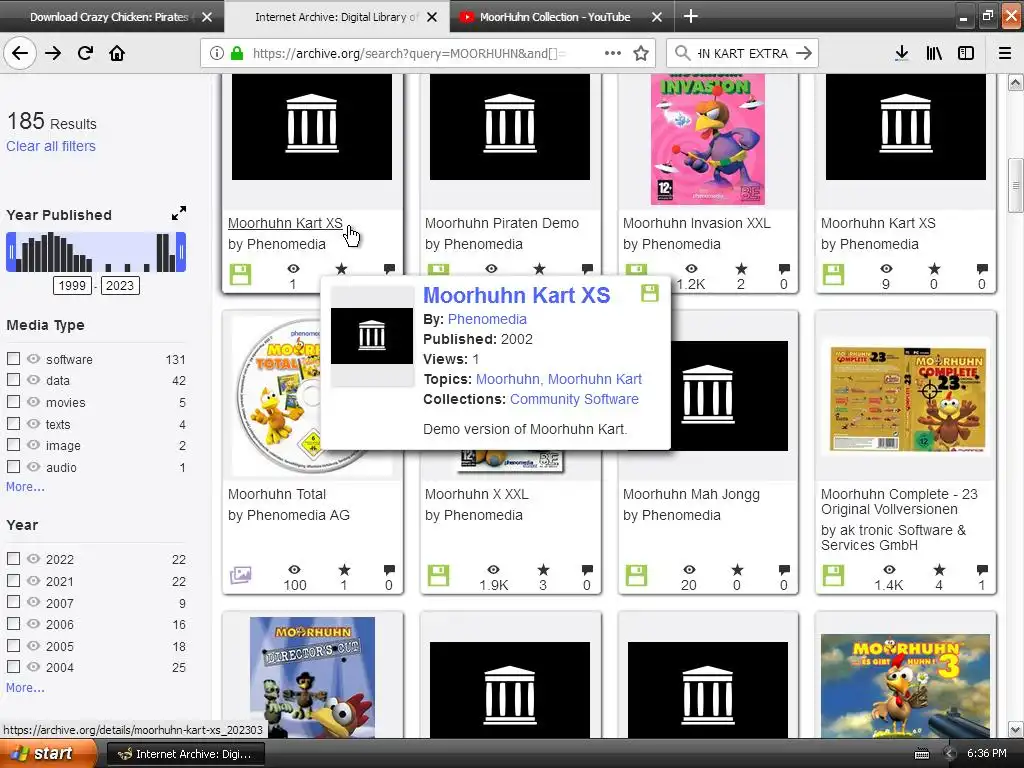The height and width of the screenshot is (768, 1024).
Task: Check the texts media type filter
Action: pyautogui.click(x=13, y=423)
